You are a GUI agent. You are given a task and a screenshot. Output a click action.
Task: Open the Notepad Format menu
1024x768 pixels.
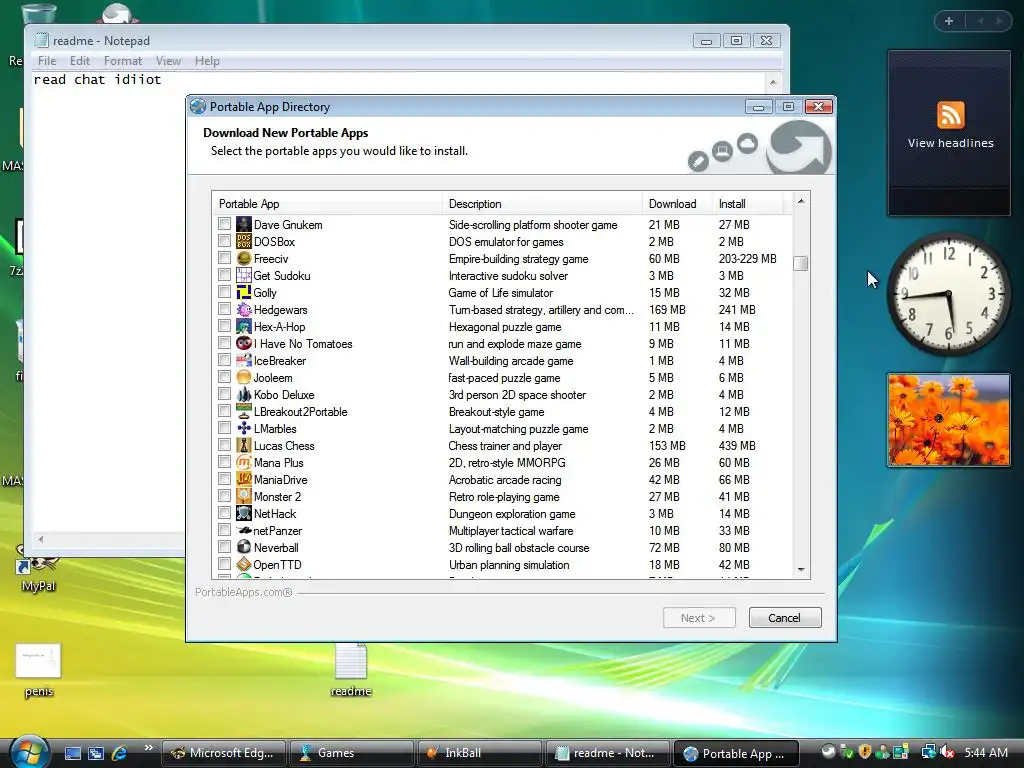click(123, 61)
